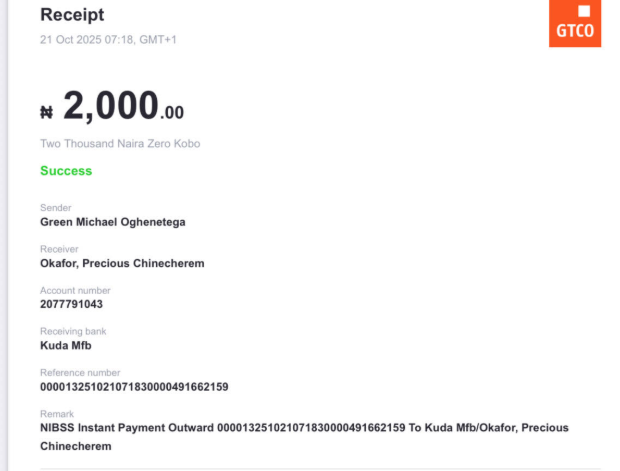
Task: Click the Receiver field label
Action: coord(59,249)
